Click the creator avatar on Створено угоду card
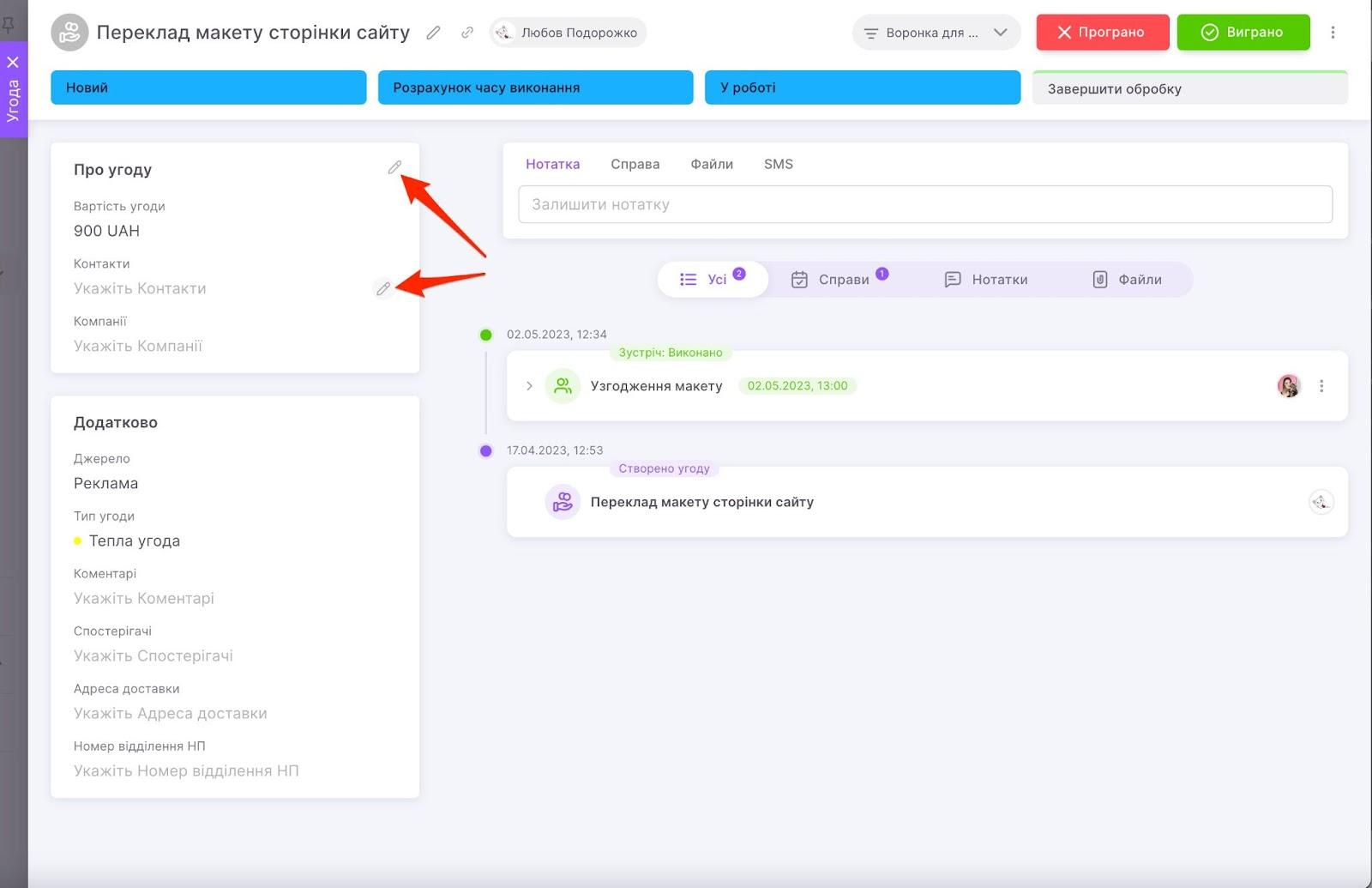The height and width of the screenshot is (888, 1372). click(x=1321, y=502)
